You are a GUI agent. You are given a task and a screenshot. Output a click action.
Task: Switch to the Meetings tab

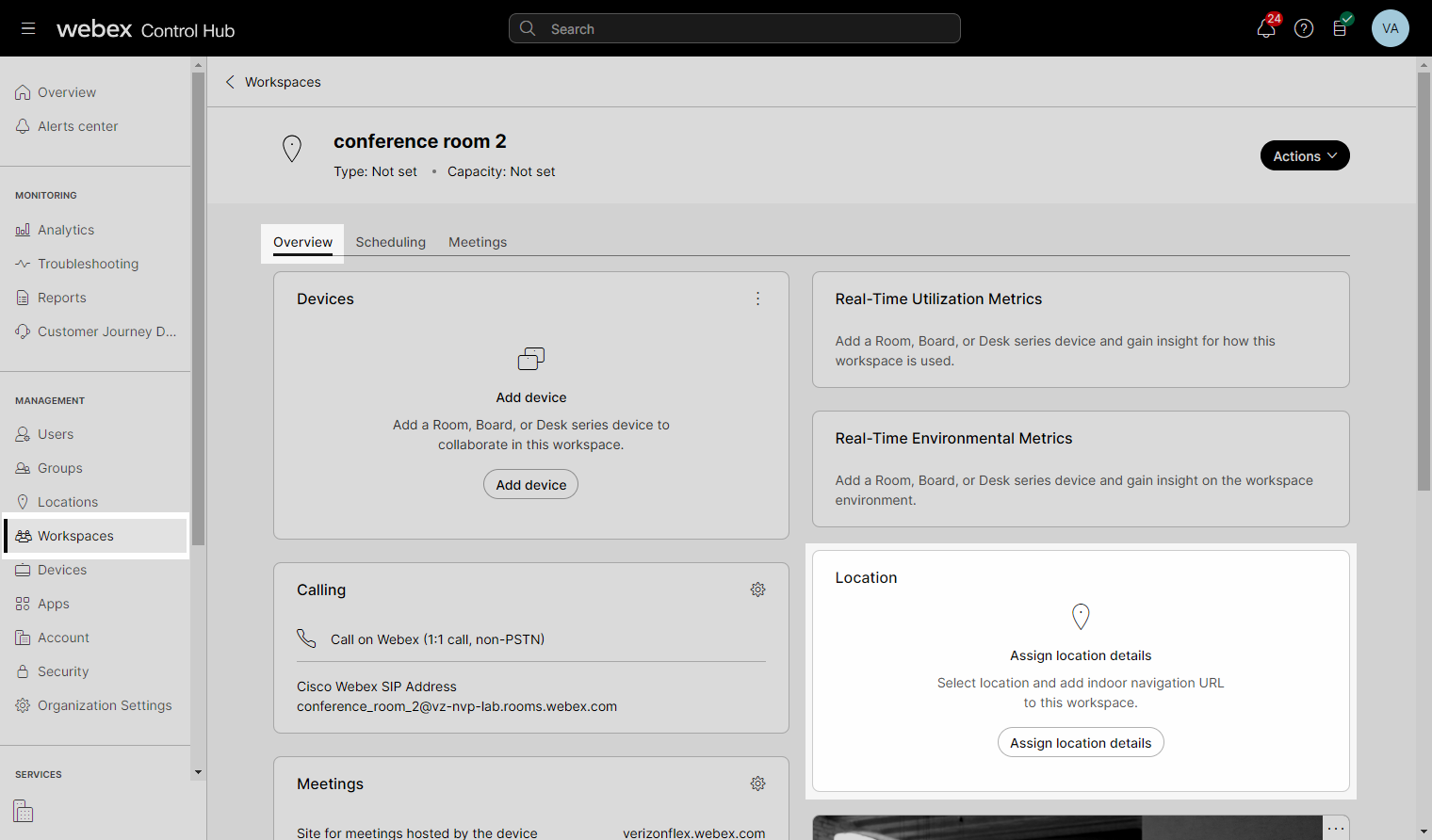[478, 242]
